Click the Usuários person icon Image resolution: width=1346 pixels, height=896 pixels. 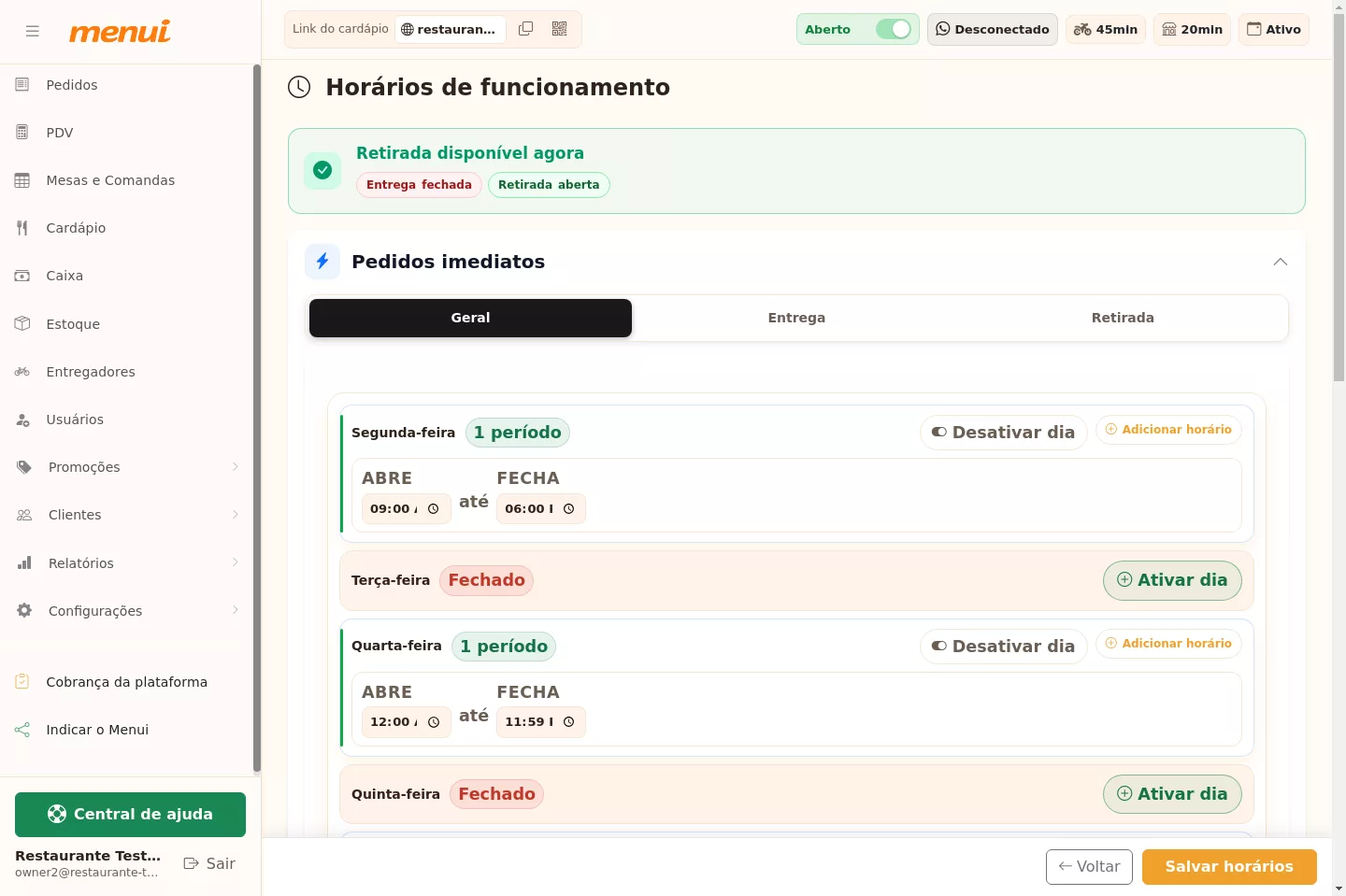click(22, 420)
